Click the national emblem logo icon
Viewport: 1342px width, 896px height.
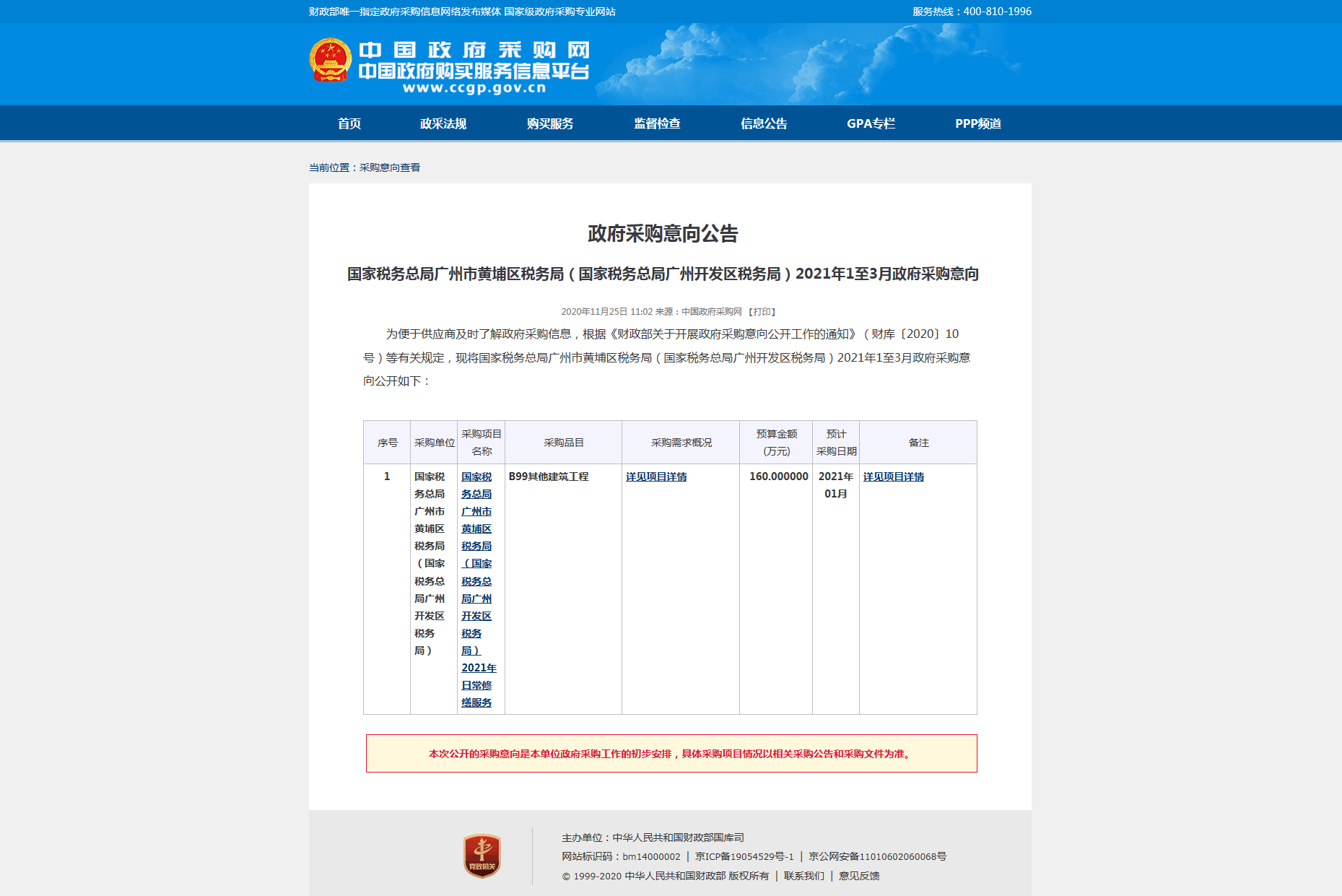pyautogui.click(x=330, y=61)
